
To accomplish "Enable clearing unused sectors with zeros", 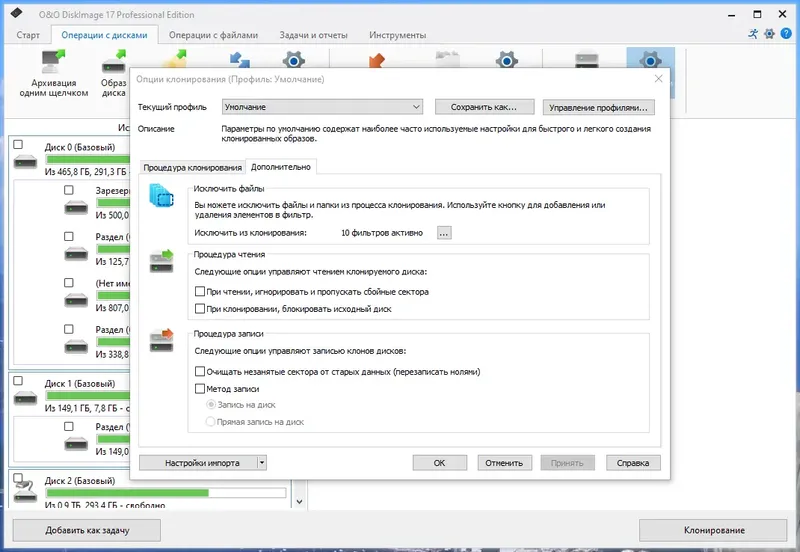I will pos(200,371).
